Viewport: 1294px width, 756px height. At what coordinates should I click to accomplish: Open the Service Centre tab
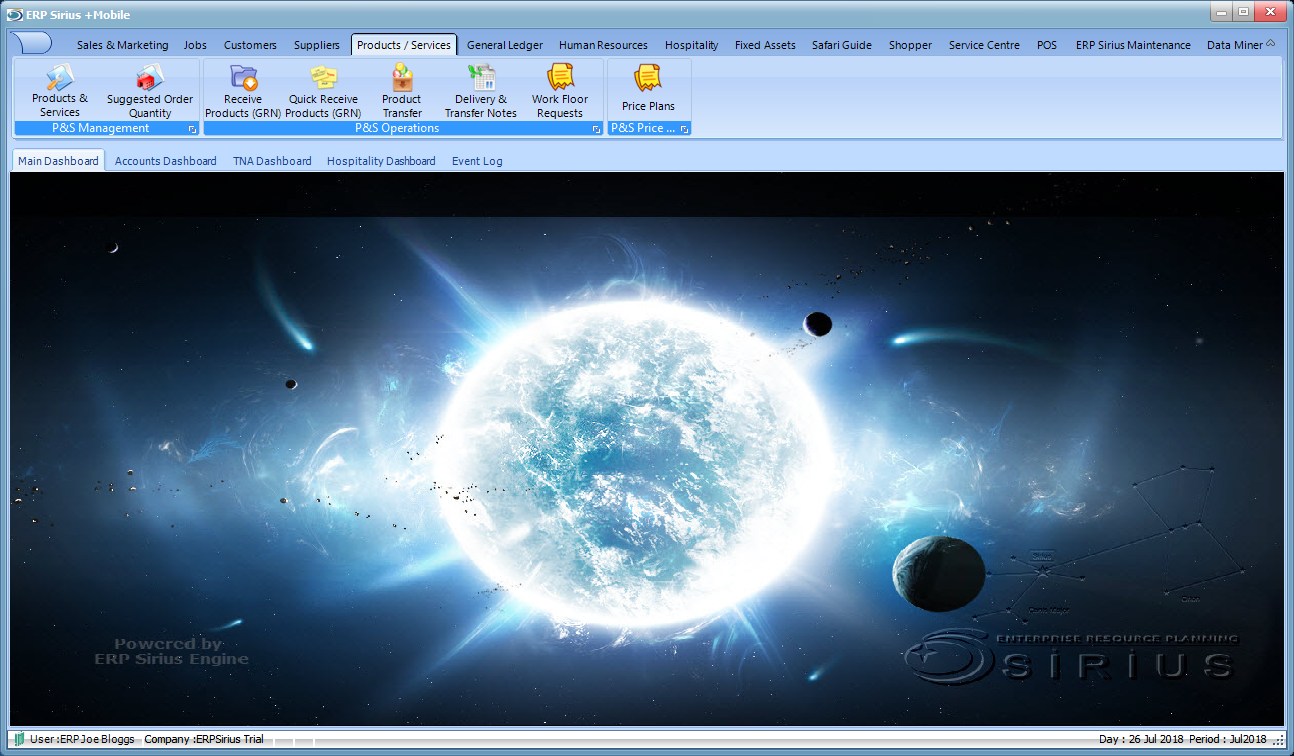click(984, 45)
